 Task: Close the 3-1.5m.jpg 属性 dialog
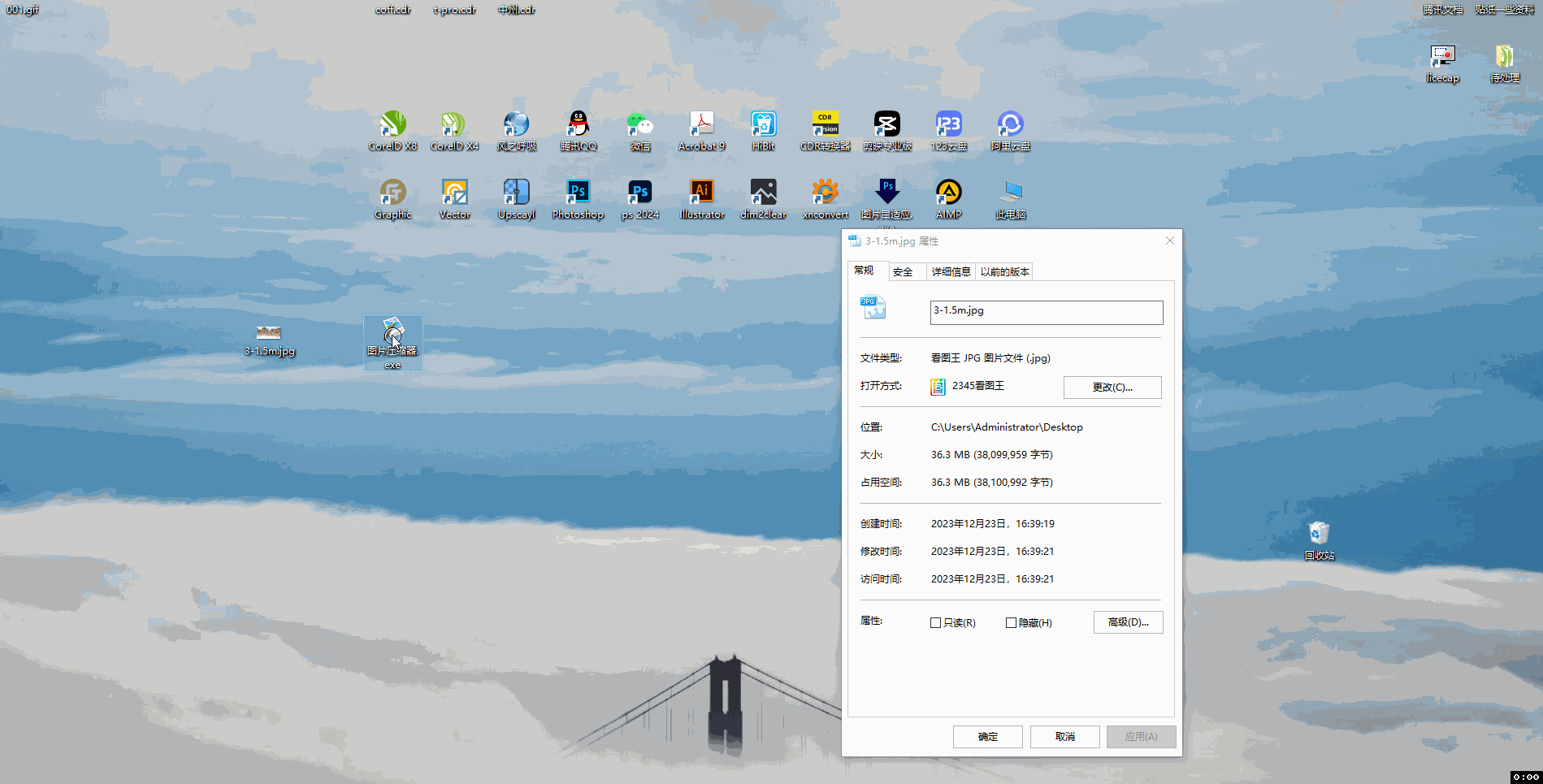[x=1170, y=240]
